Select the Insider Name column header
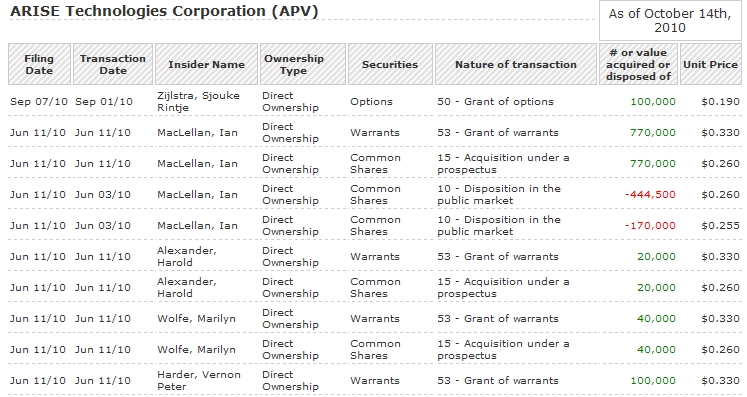The height and width of the screenshot is (397, 747). pos(206,64)
